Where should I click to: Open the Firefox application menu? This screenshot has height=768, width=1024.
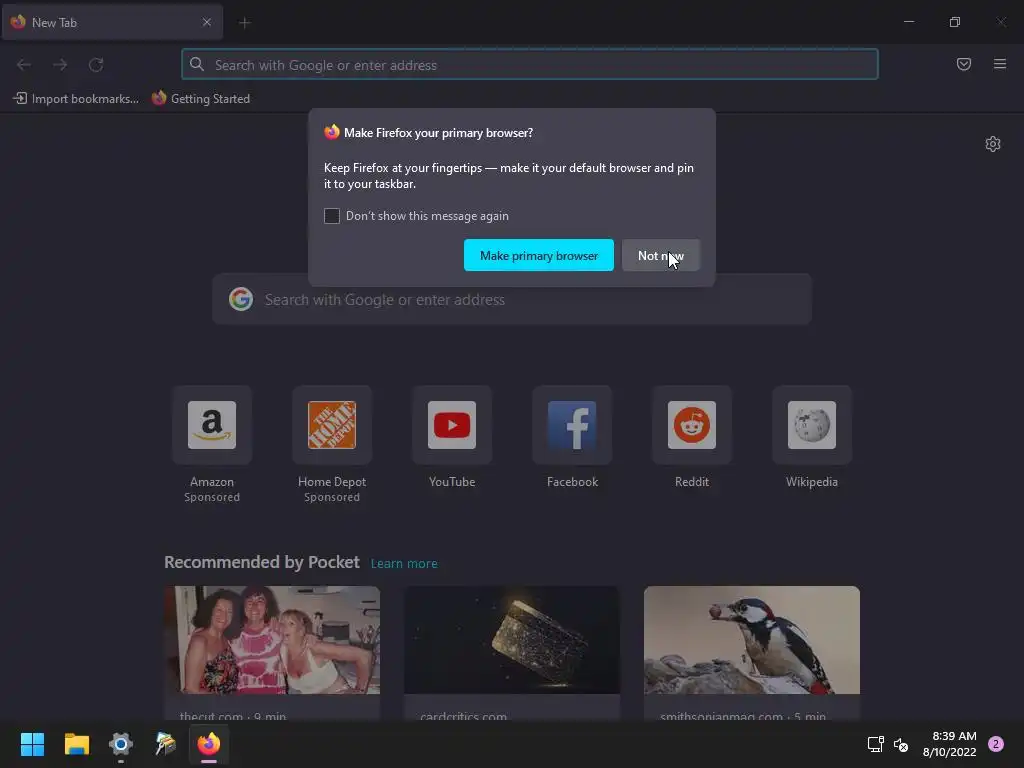click(1000, 64)
